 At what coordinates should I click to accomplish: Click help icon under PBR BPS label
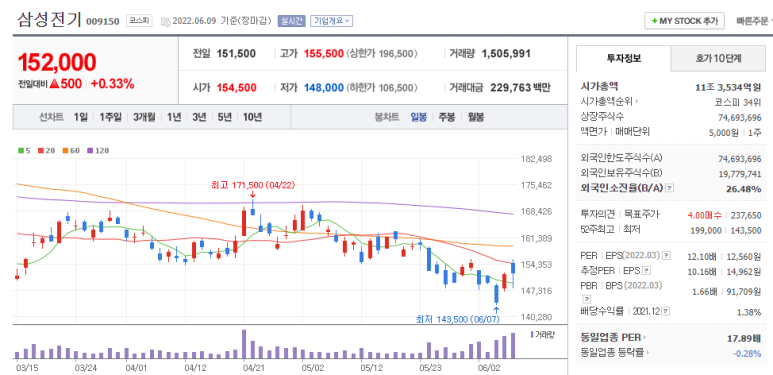click(586, 298)
